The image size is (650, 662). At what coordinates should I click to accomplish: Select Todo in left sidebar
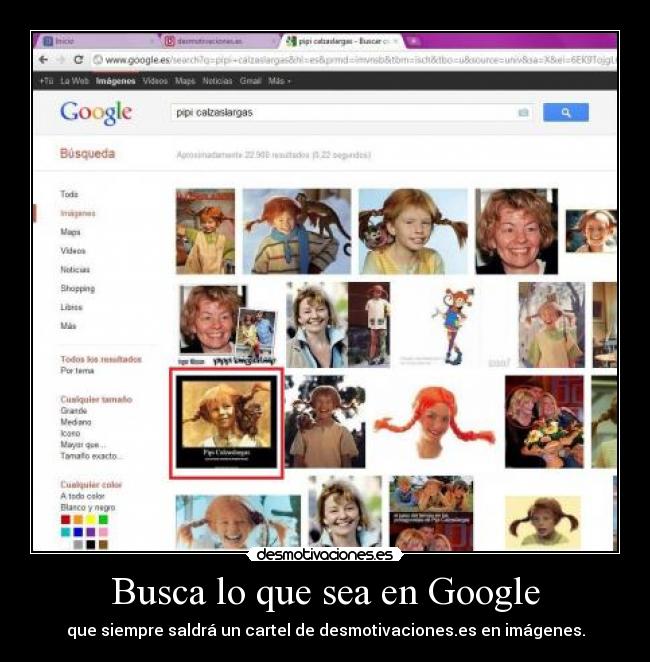[69, 194]
